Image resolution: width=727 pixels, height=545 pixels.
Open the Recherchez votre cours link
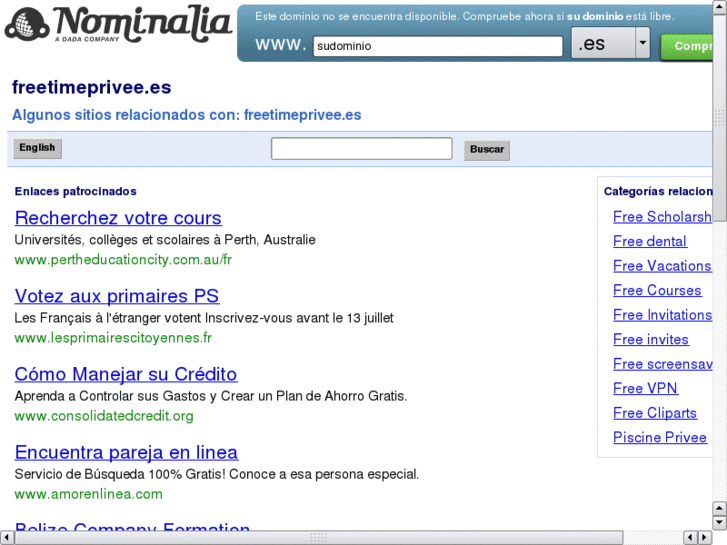118,218
